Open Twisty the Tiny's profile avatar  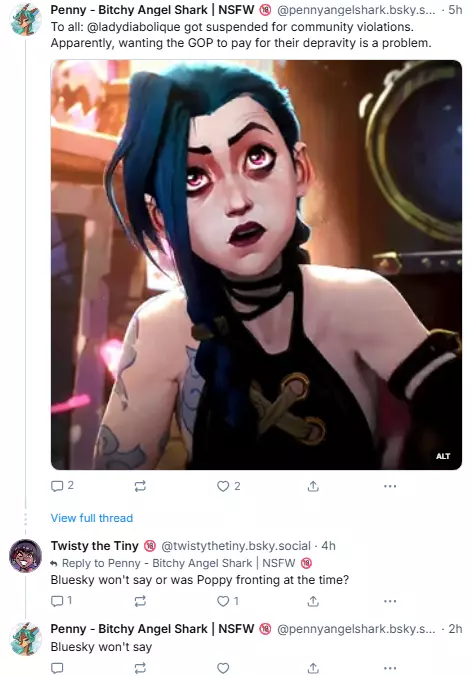[x=25, y=556]
